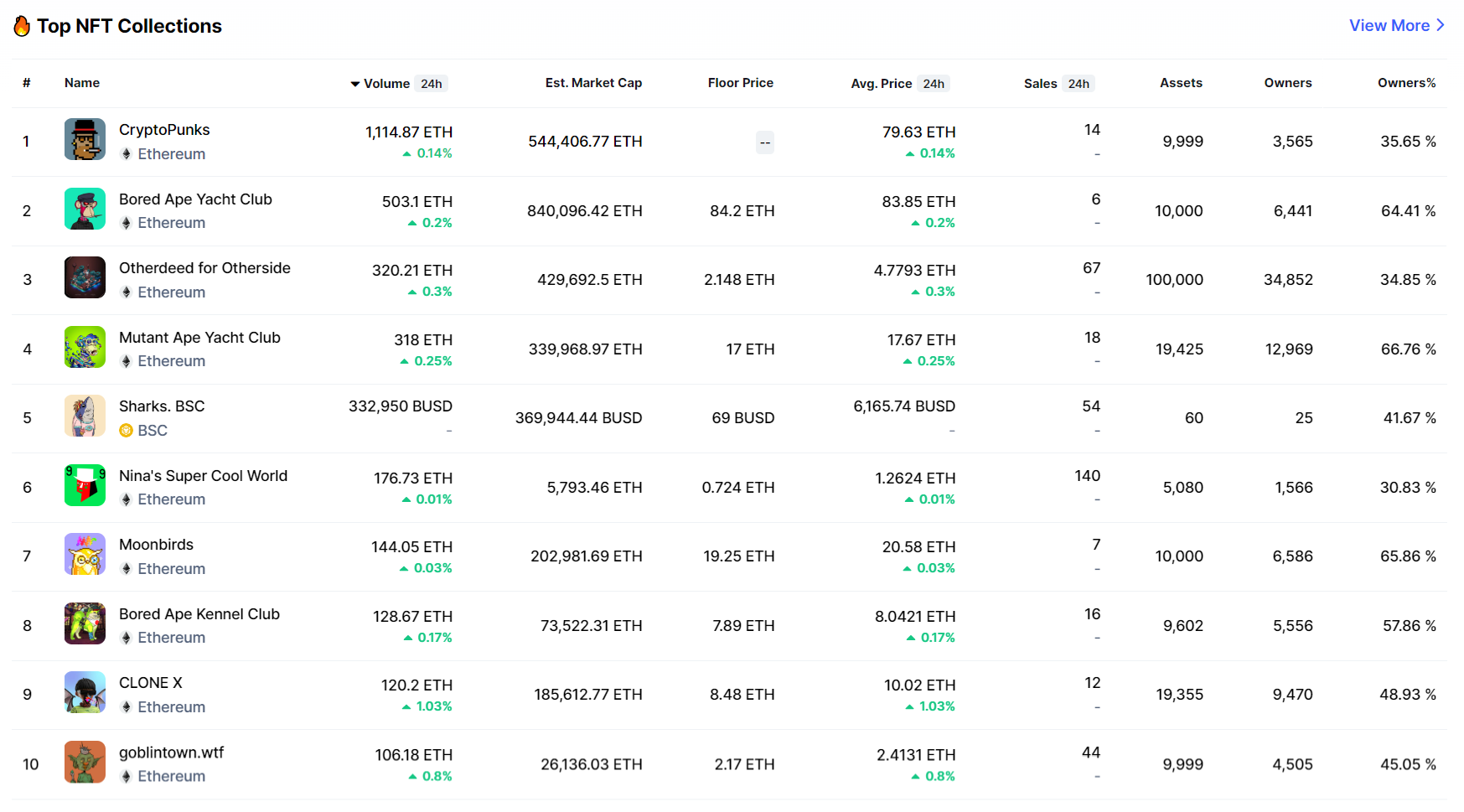Screen dimensions: 1464x812
Task: Click the goblintown.wtf goblin avatar
Action: (85, 762)
